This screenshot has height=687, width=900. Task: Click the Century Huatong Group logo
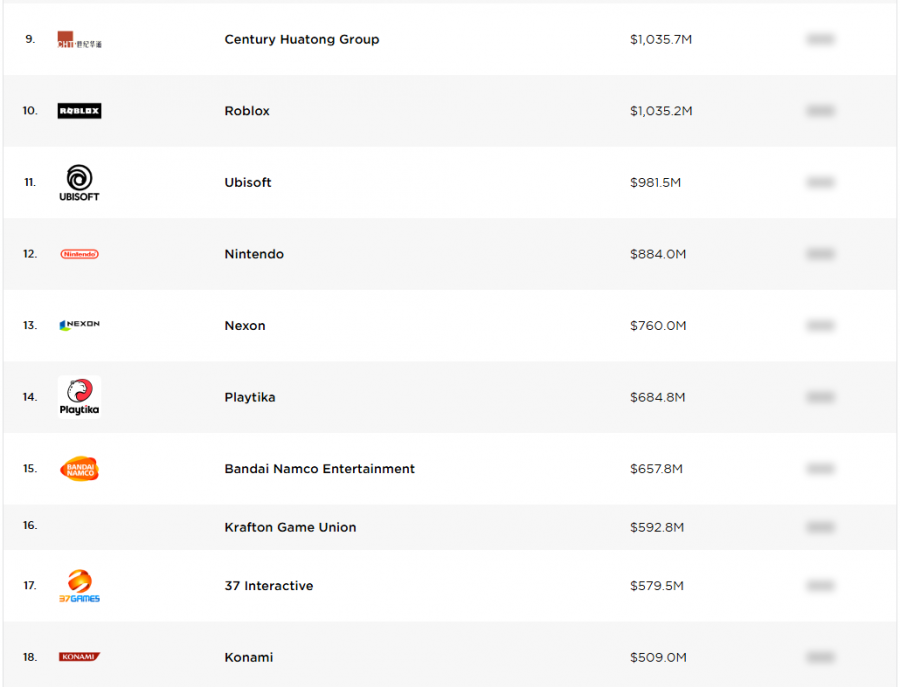[79, 40]
